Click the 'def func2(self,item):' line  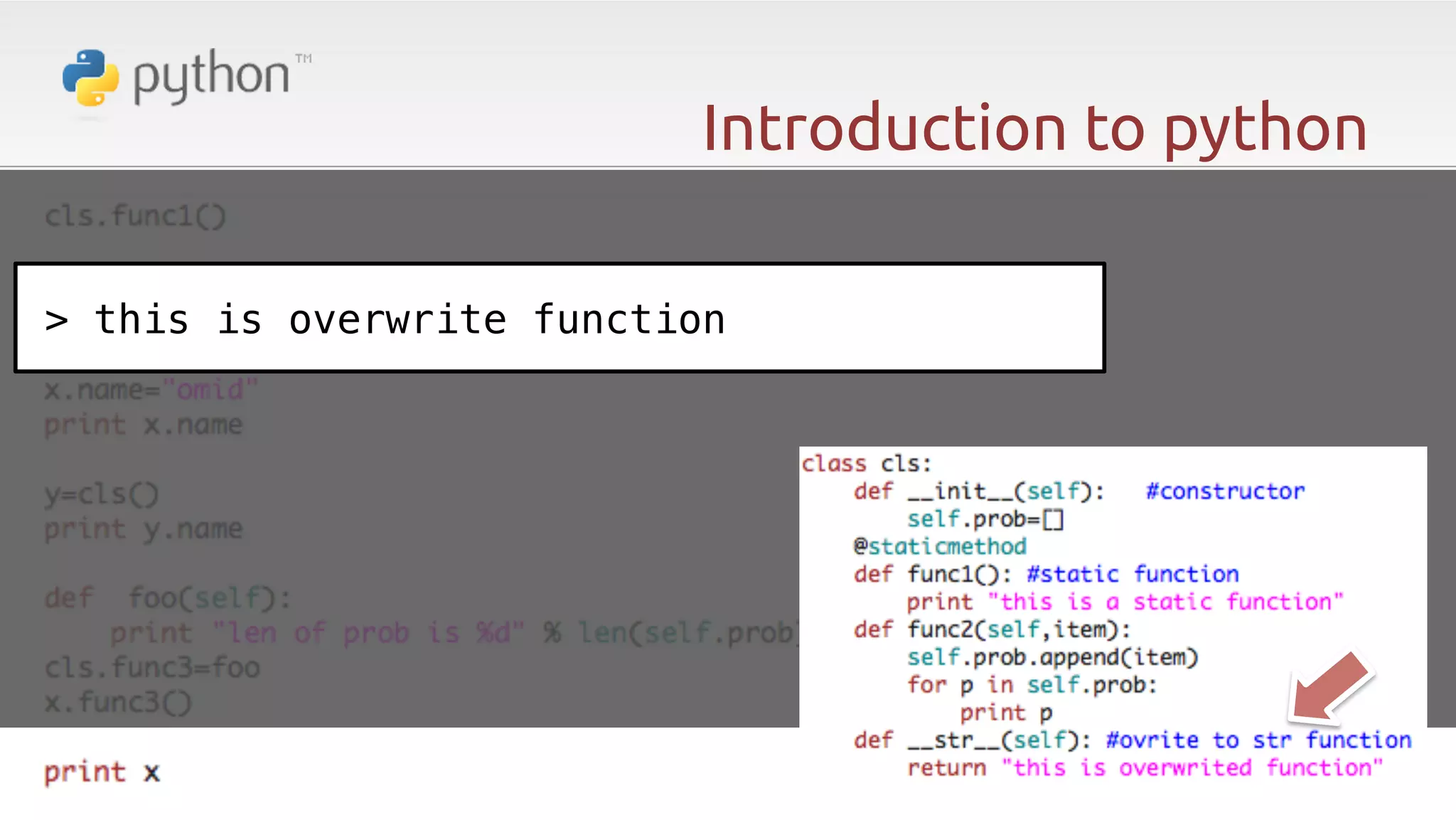pyautogui.click(x=992, y=629)
